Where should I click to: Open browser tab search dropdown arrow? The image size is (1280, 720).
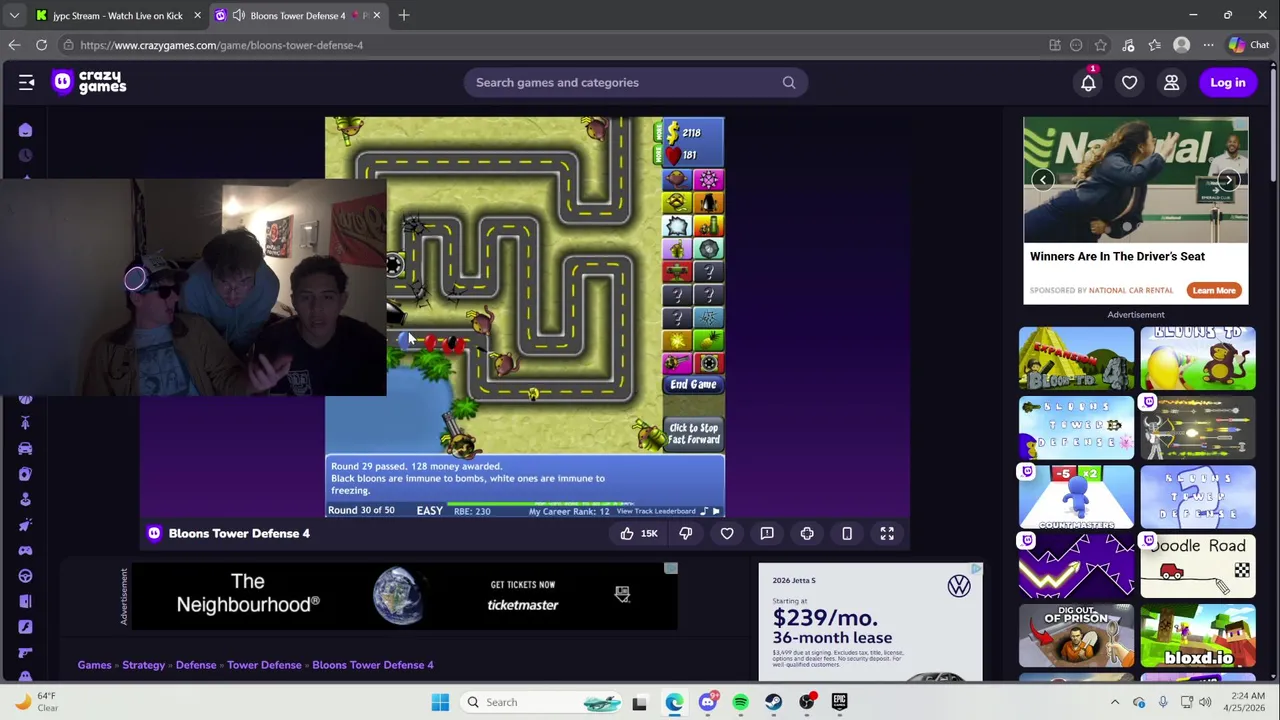pos(14,15)
